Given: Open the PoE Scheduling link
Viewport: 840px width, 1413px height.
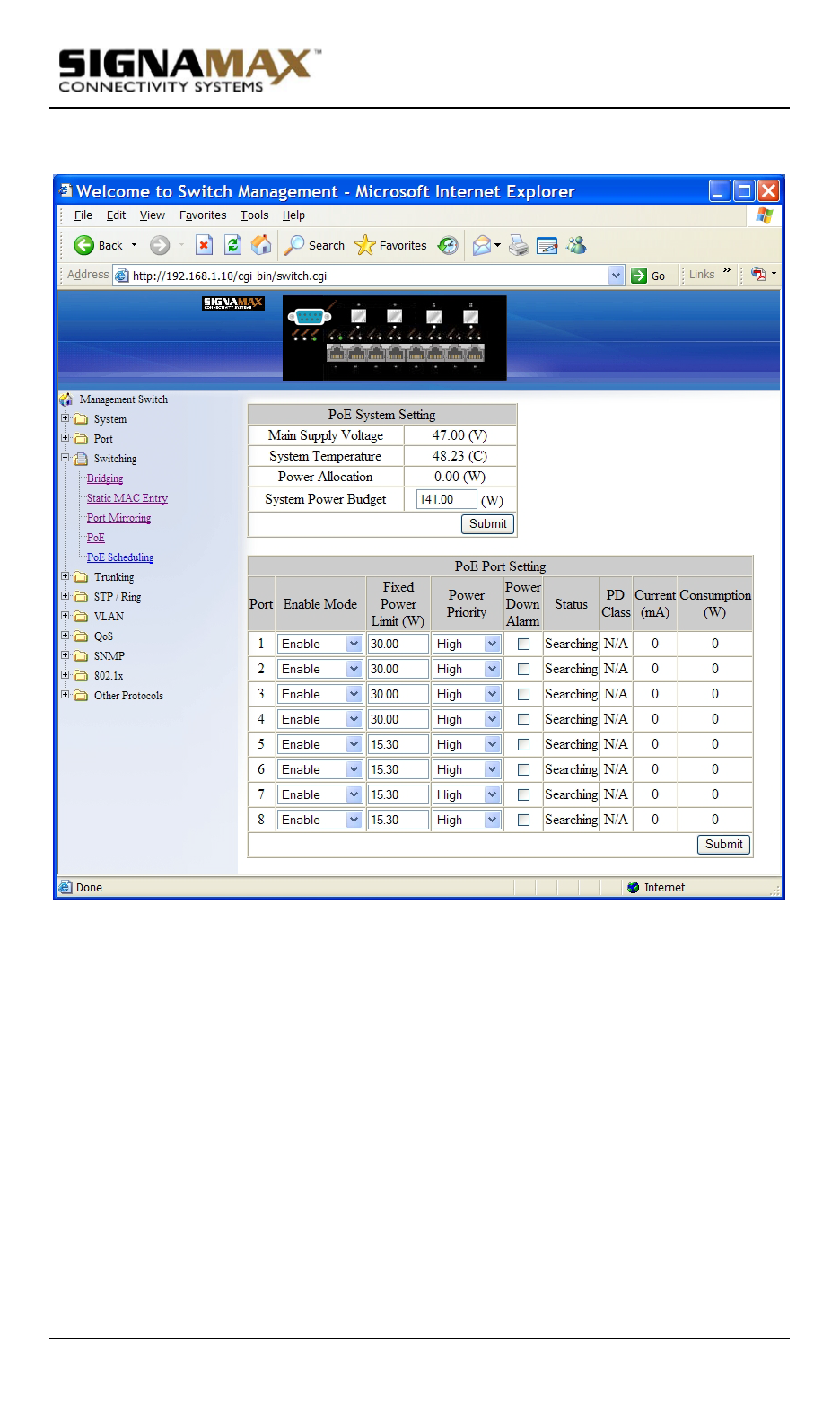Looking at the screenshot, I should click(119, 557).
